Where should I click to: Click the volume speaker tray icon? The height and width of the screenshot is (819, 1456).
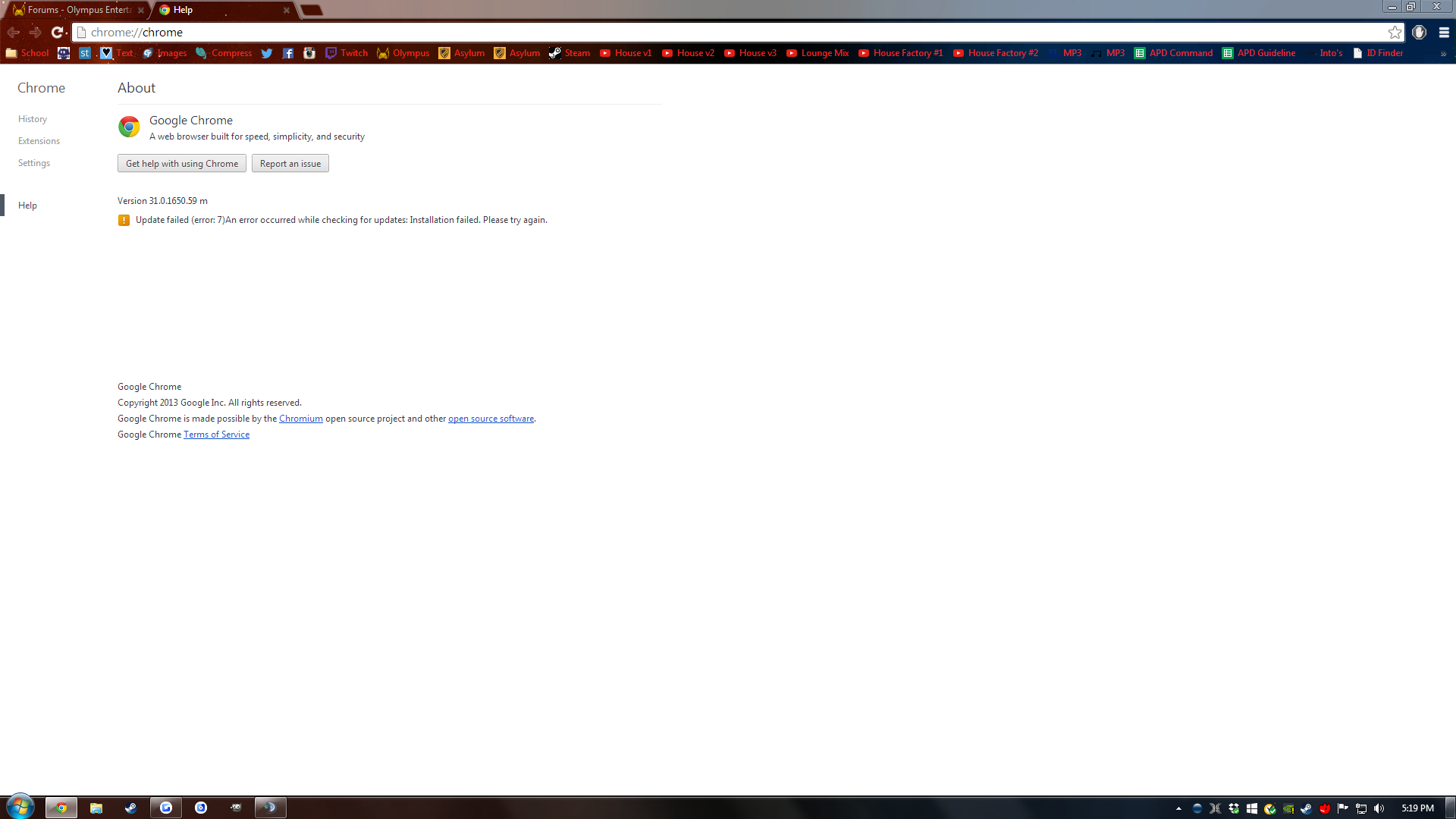coord(1379,808)
